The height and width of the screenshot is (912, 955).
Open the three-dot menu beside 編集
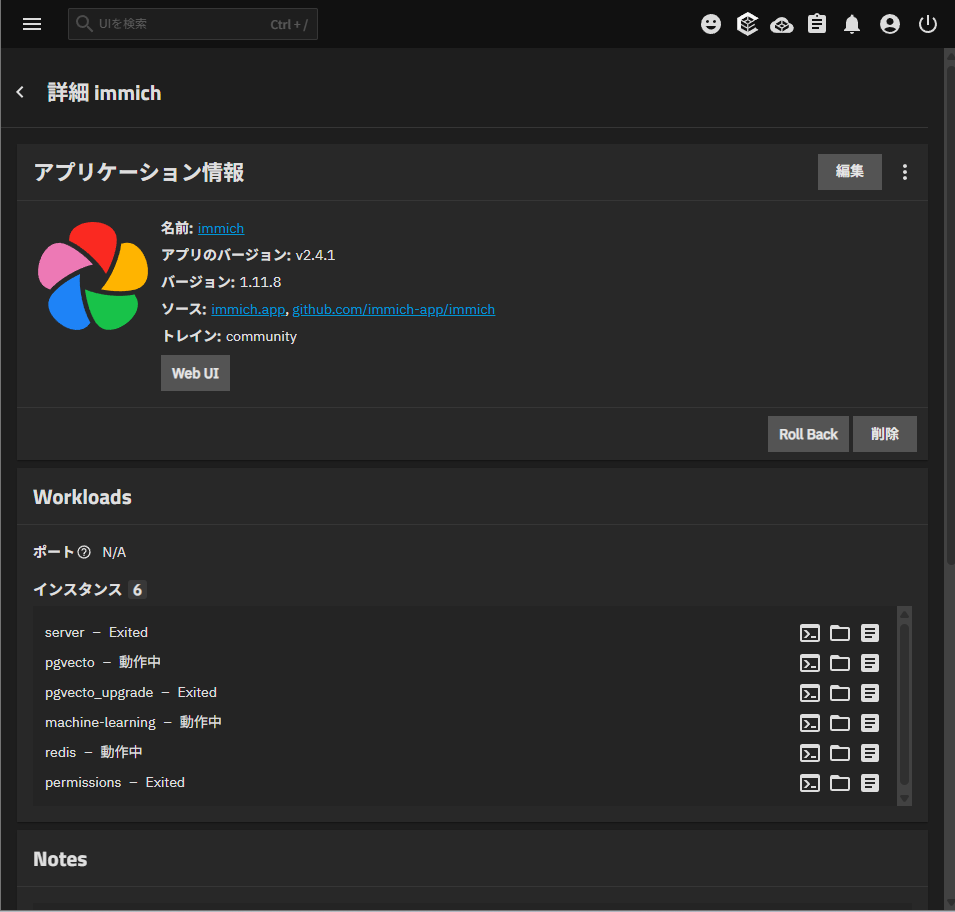click(904, 172)
